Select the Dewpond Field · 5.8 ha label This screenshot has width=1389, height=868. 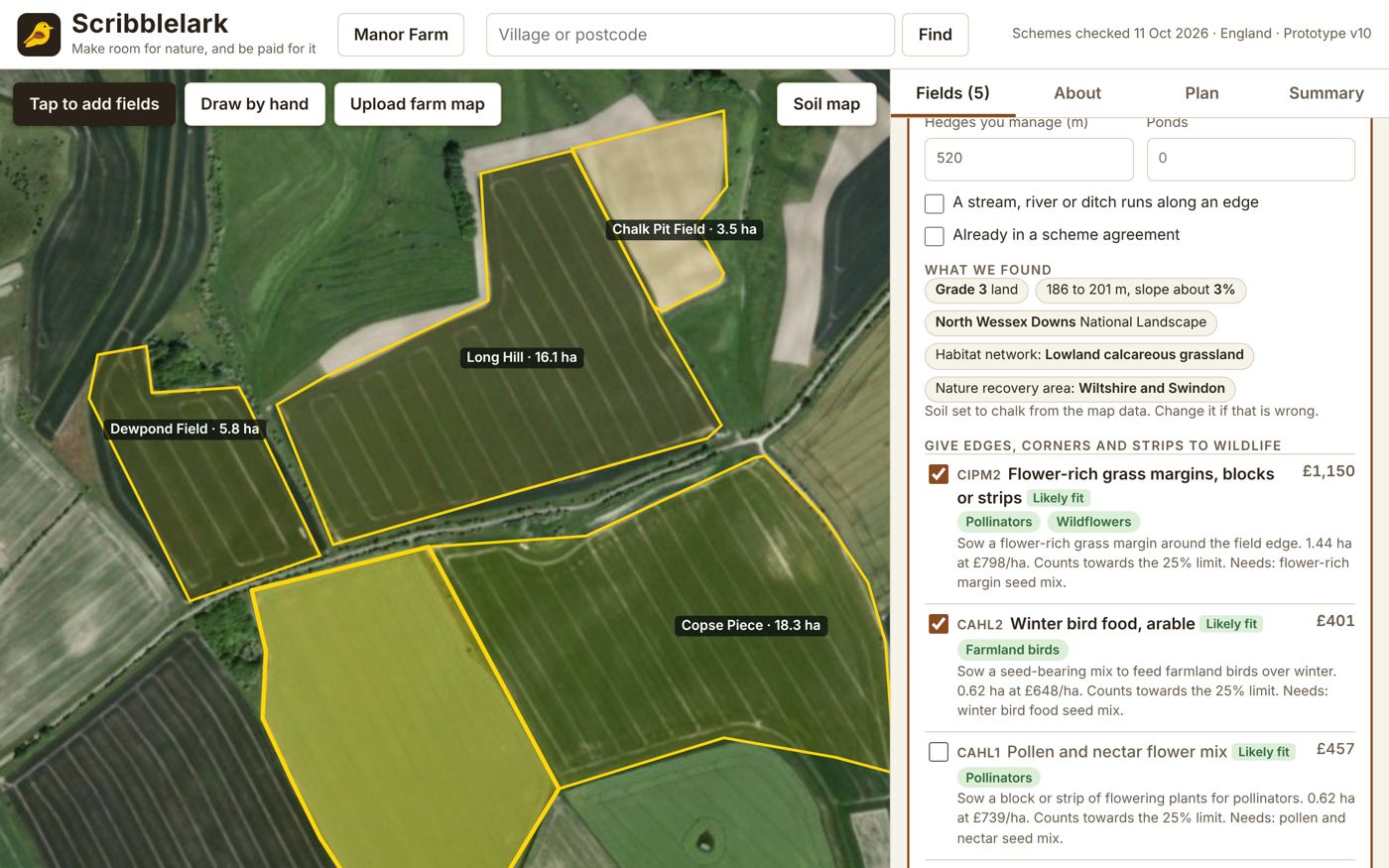[185, 429]
